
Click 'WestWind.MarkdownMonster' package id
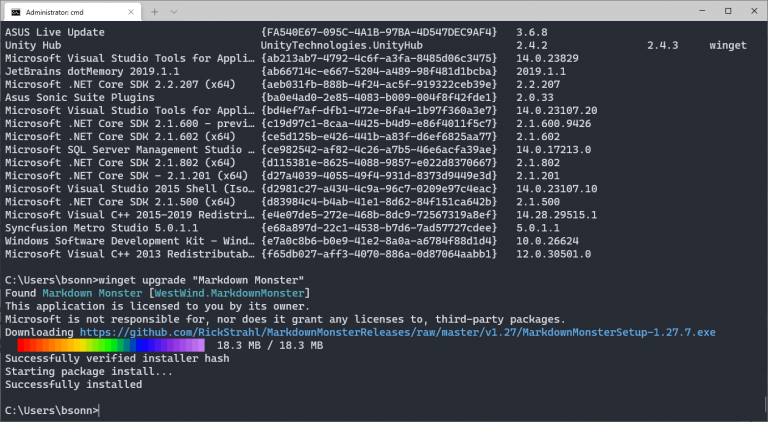pos(229,293)
